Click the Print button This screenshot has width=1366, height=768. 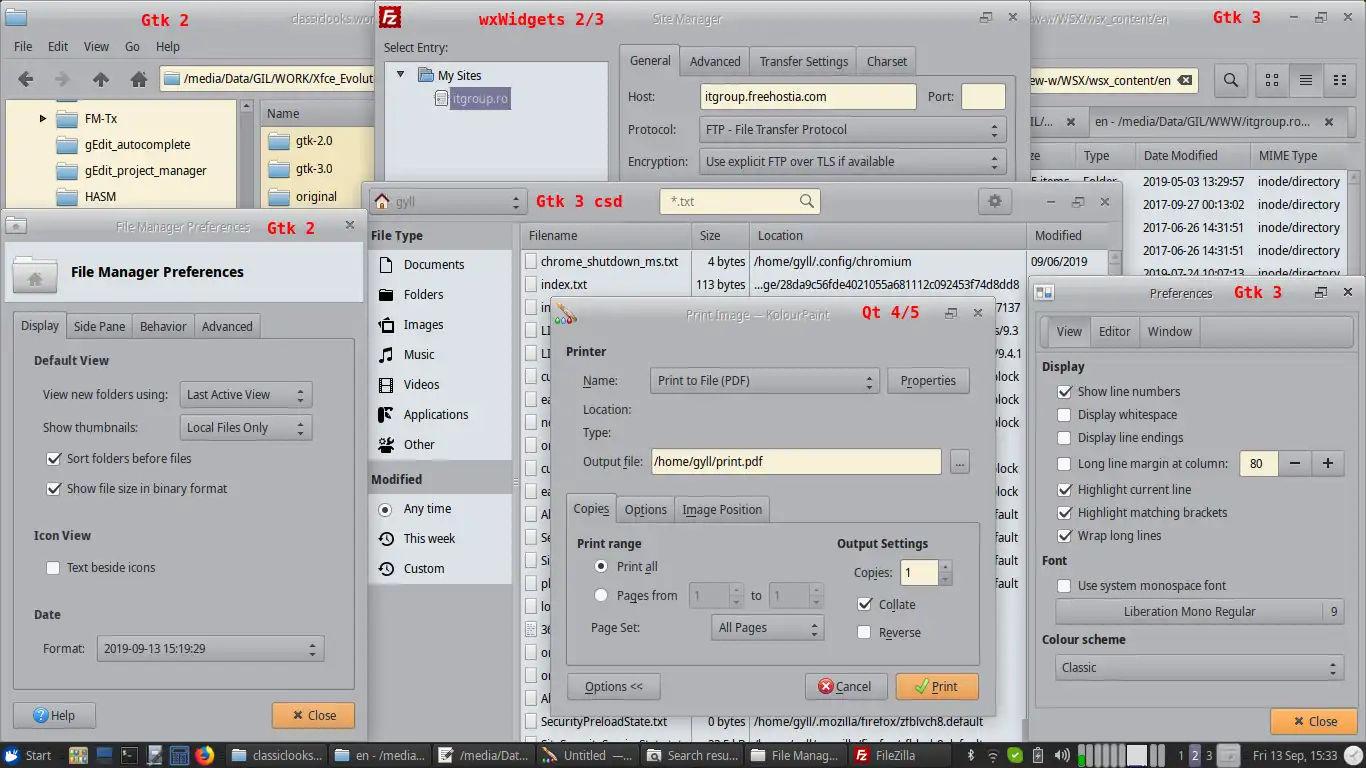point(936,687)
